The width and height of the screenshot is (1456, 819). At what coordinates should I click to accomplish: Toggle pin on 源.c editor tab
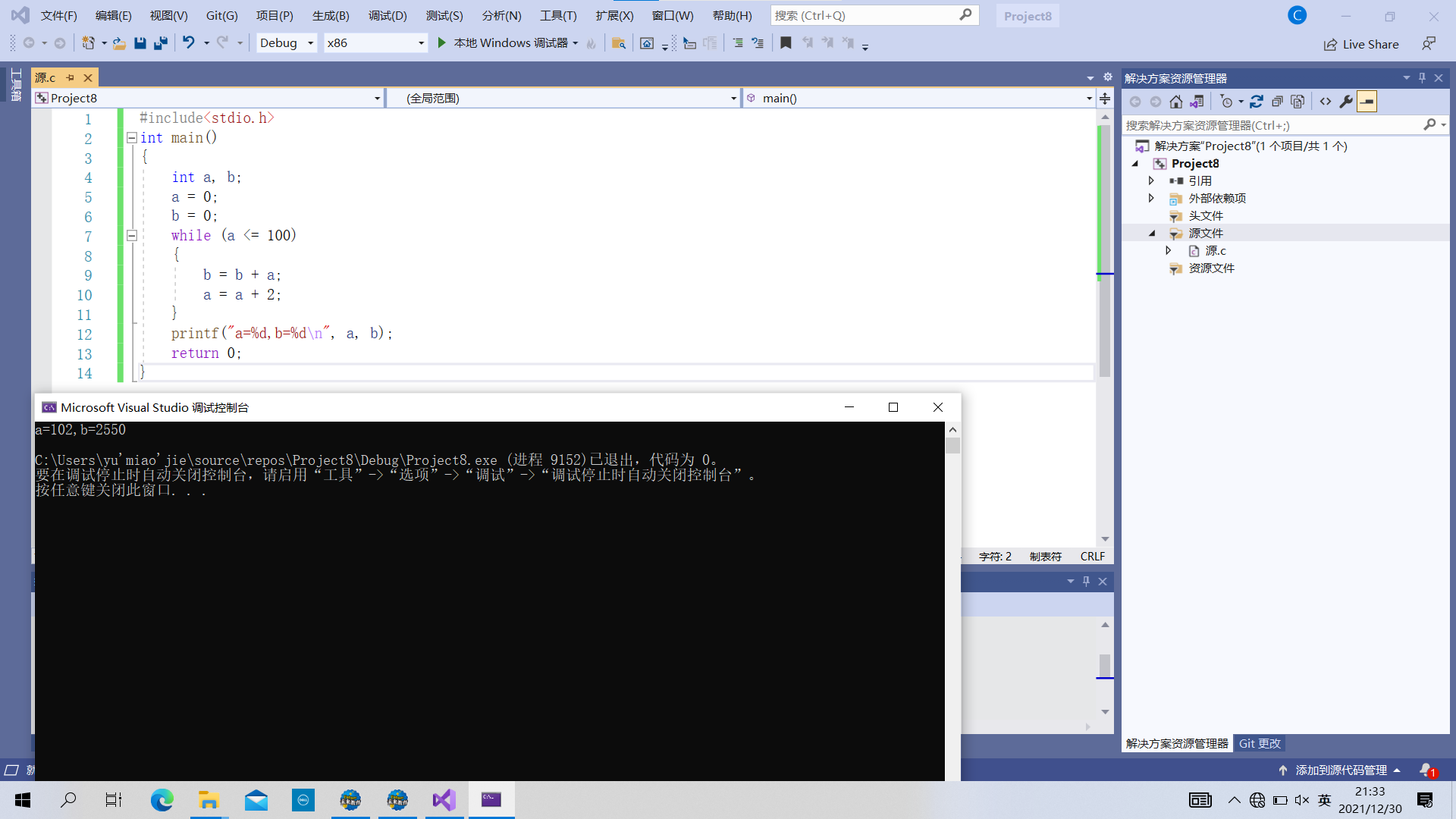pos(70,78)
